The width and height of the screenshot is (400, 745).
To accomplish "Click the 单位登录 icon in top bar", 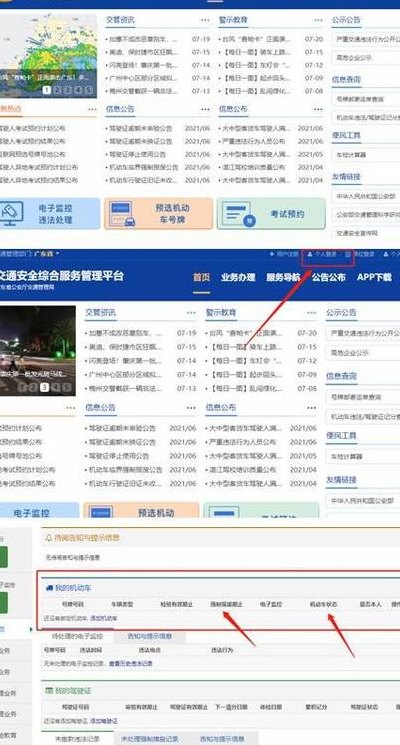I will (348, 255).
